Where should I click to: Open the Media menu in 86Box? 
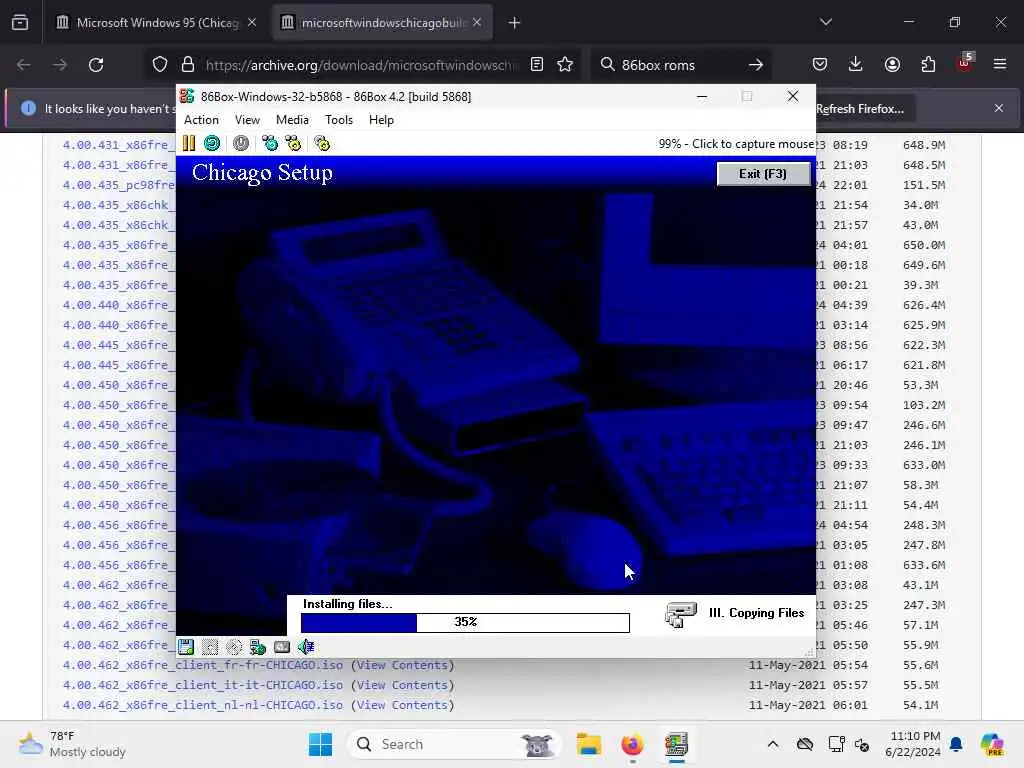click(292, 120)
